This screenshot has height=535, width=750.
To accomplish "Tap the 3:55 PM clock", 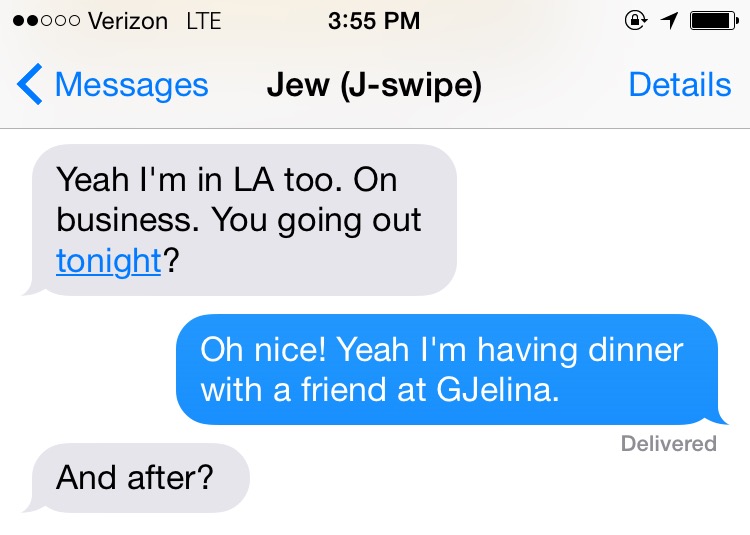I will point(374,22).
